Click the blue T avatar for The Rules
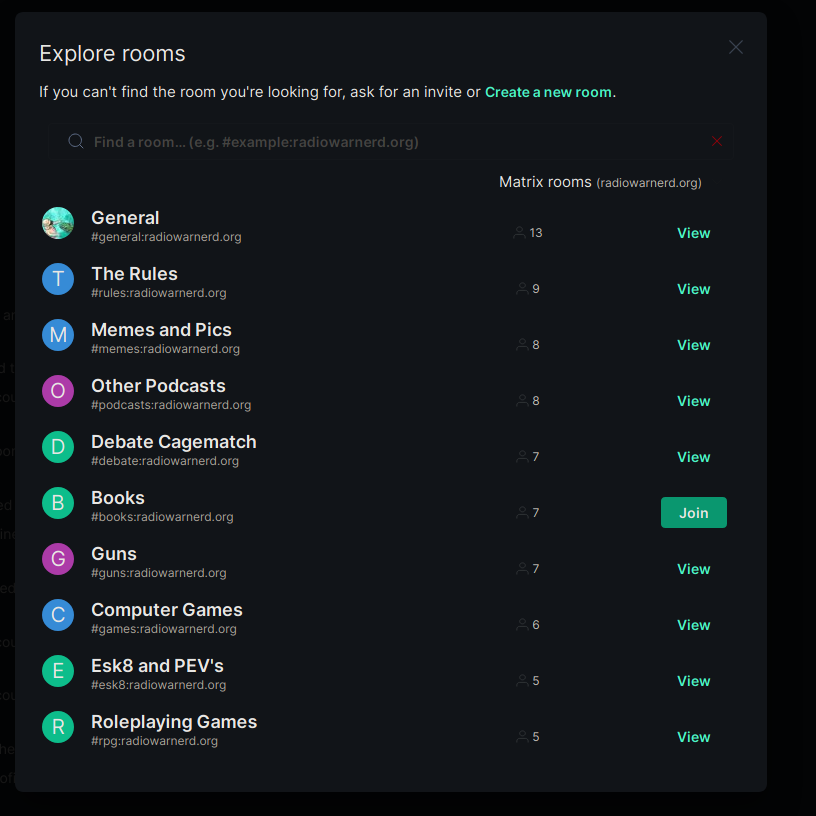This screenshot has width=816, height=816. (58, 279)
